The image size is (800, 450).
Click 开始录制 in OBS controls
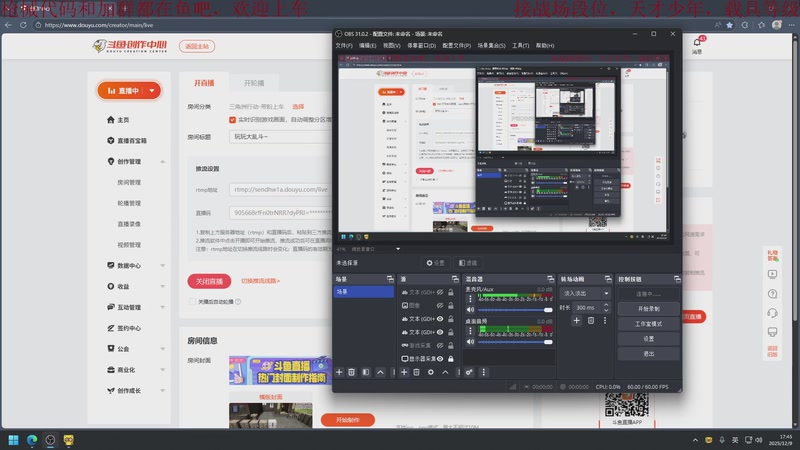pyautogui.click(x=648, y=309)
